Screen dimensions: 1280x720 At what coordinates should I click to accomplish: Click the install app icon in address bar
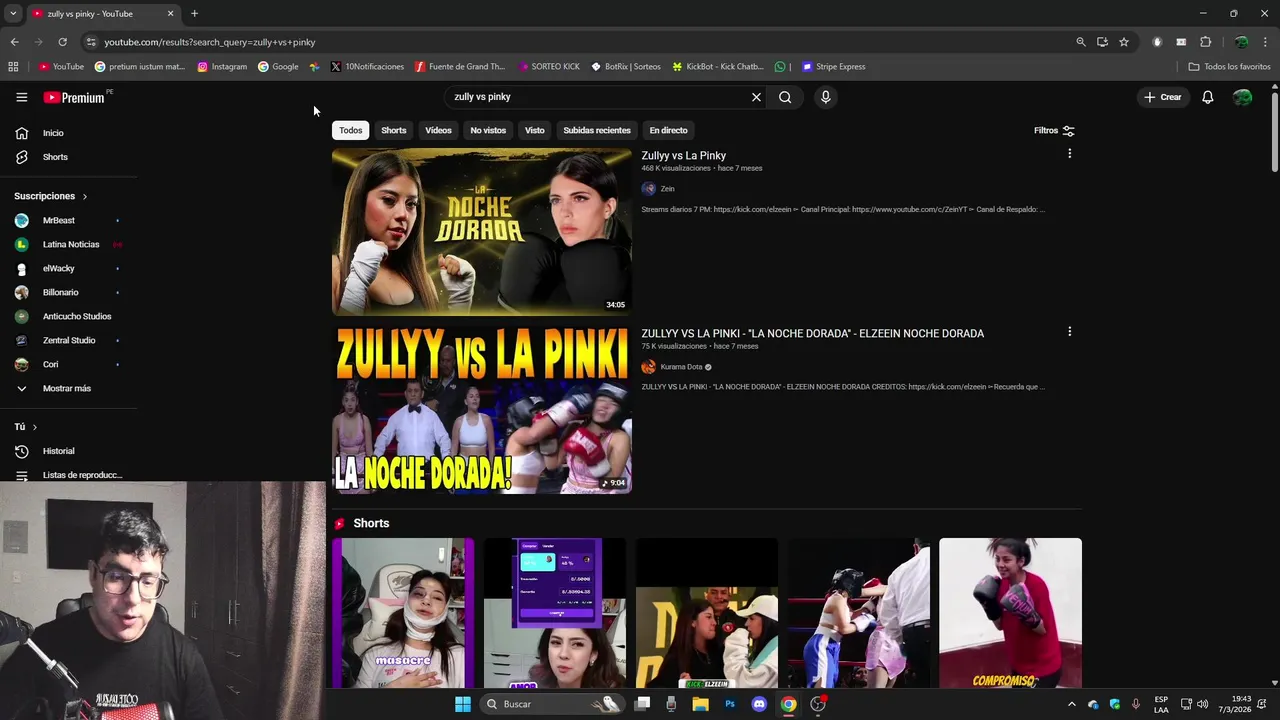[x=1102, y=42]
